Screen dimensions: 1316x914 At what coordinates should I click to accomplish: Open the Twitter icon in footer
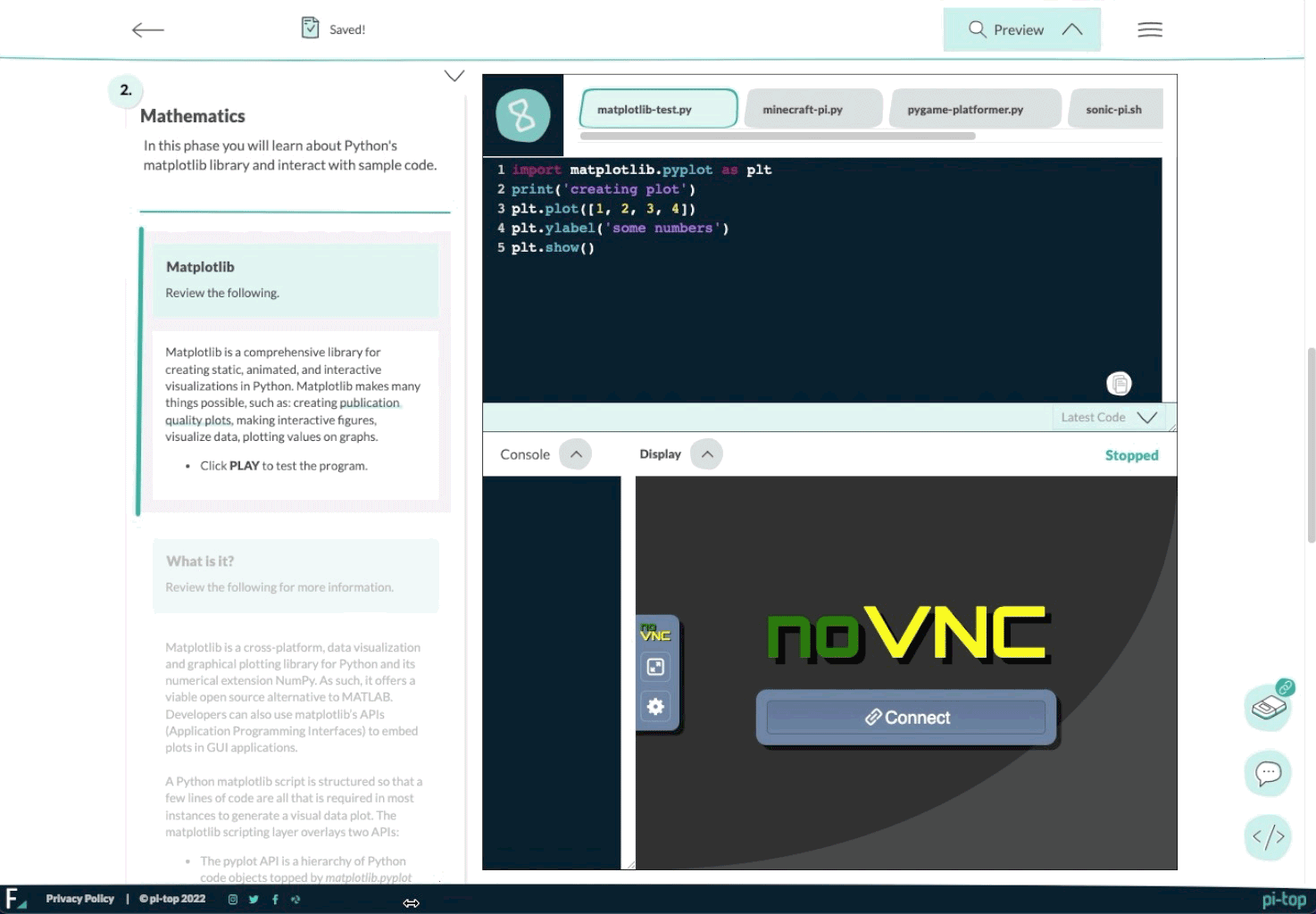click(x=254, y=900)
